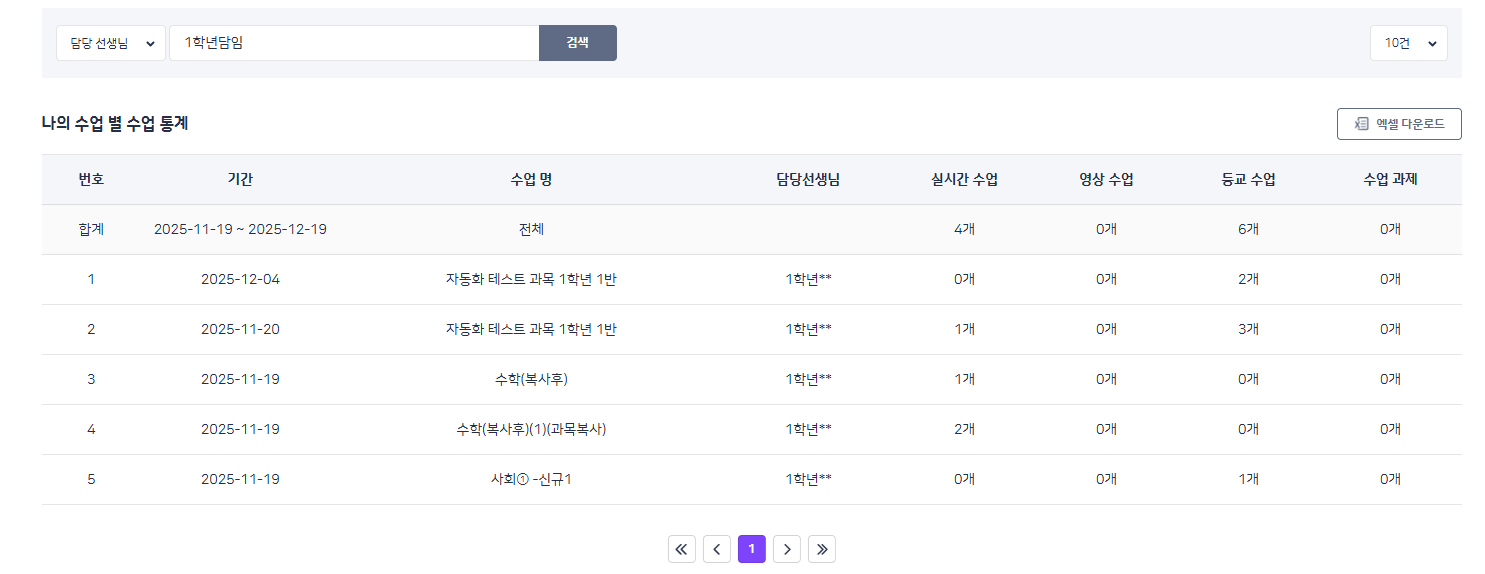The height and width of the screenshot is (574, 1485).
Task: Expand the 10건 page size dropdown
Action: [1408, 43]
